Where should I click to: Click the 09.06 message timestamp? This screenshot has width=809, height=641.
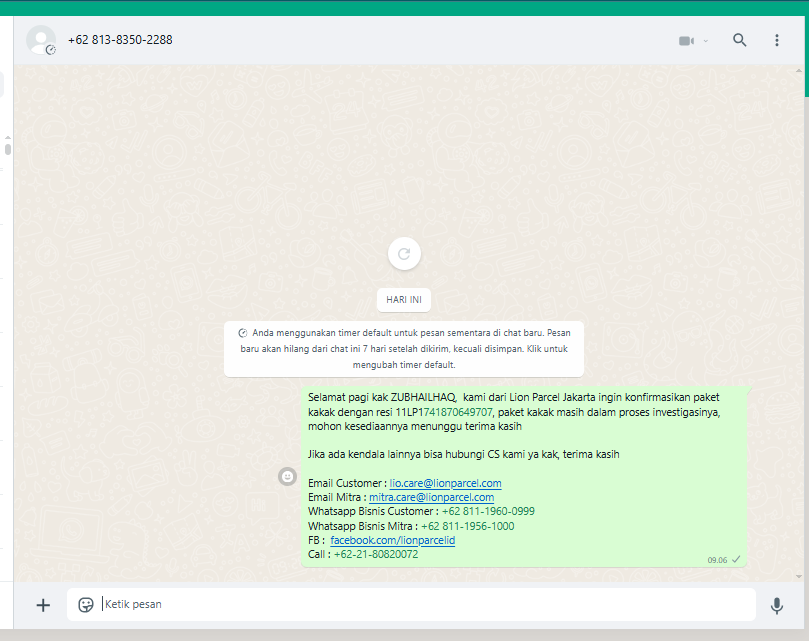tap(717, 560)
